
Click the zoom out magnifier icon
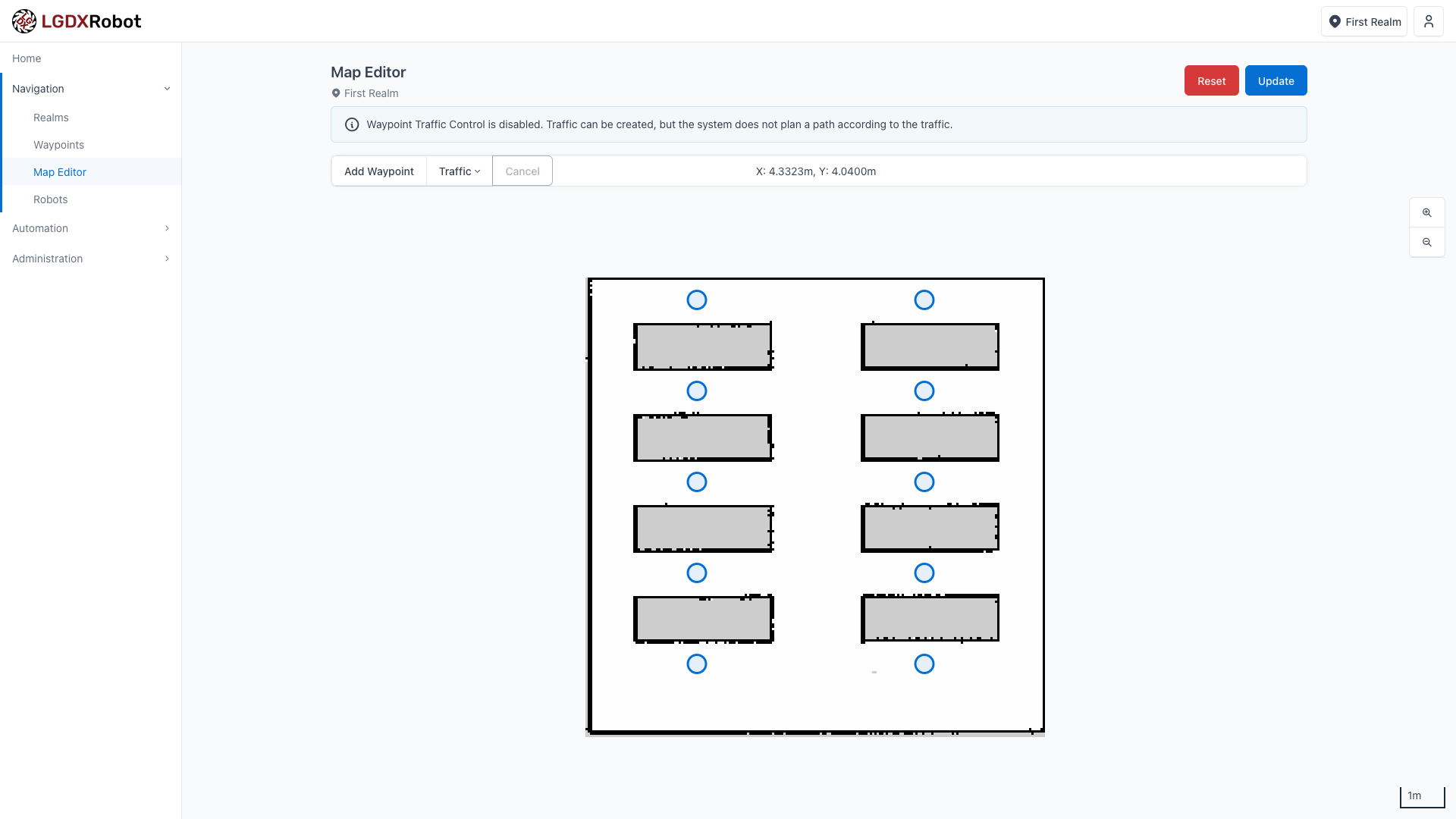point(1427,242)
